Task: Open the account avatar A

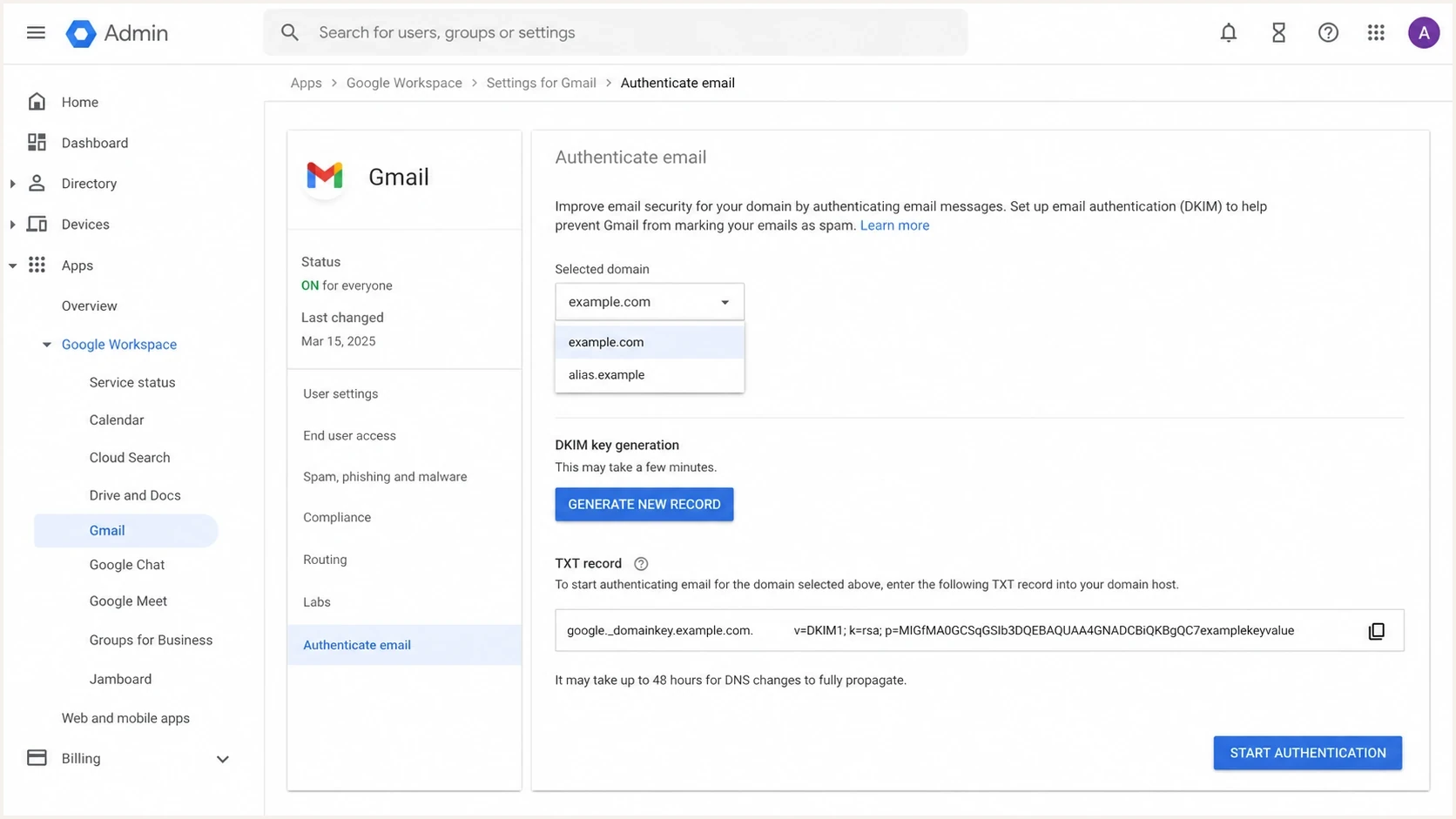Action: [x=1424, y=33]
